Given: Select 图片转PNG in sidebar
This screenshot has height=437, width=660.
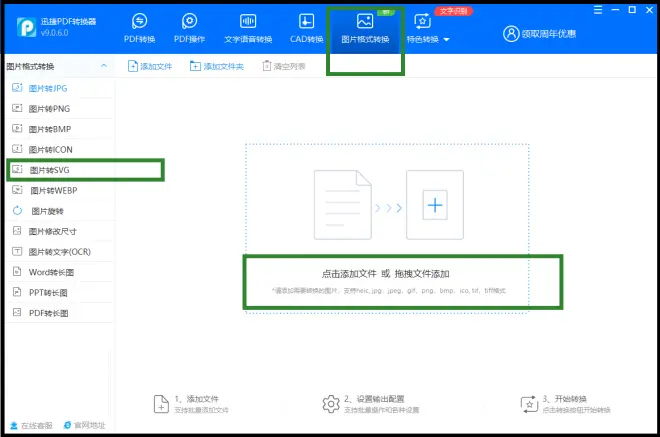Looking at the screenshot, I should coord(60,109).
